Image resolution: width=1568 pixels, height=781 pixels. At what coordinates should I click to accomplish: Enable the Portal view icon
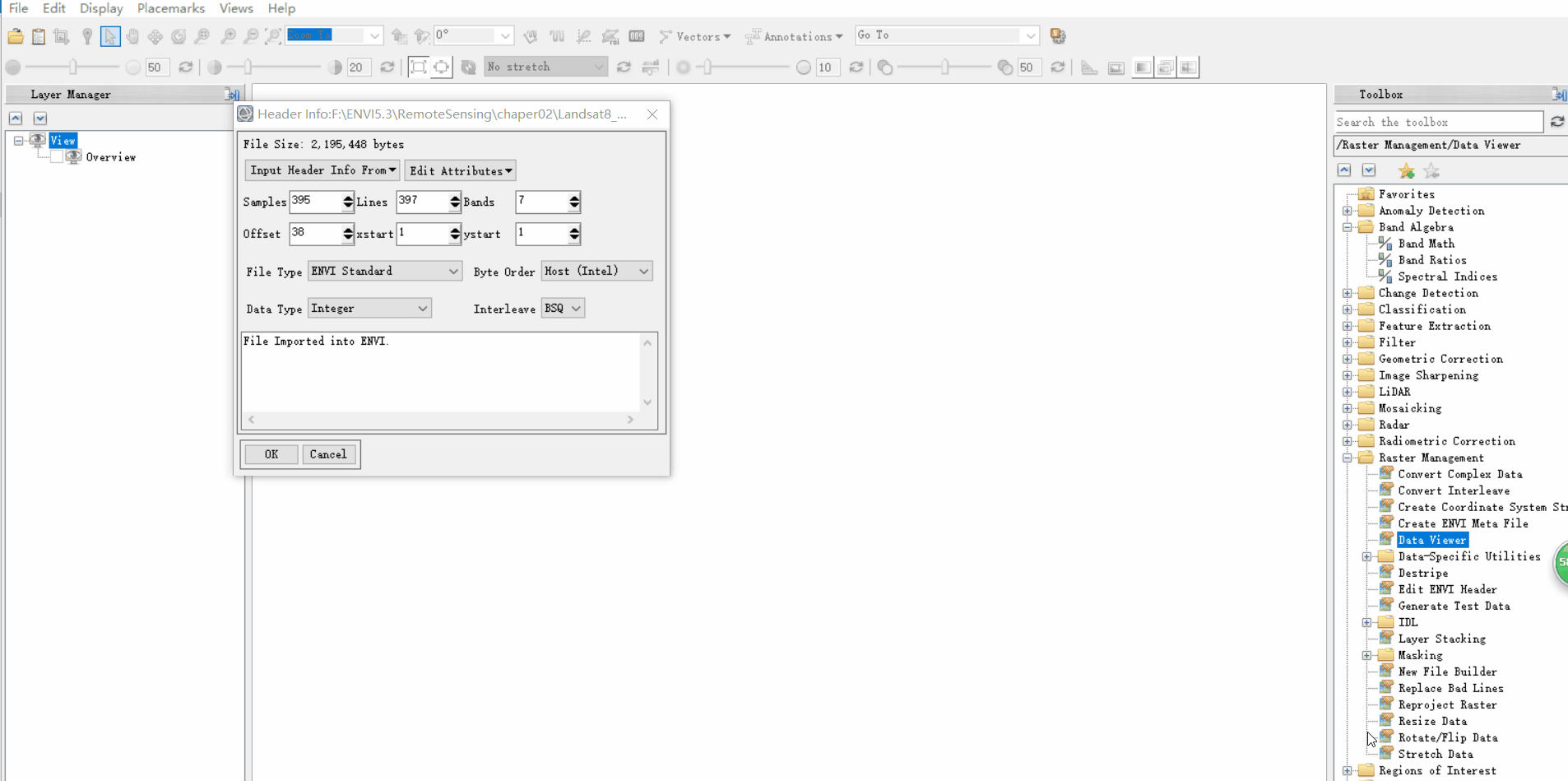pyautogui.click(x=1116, y=67)
